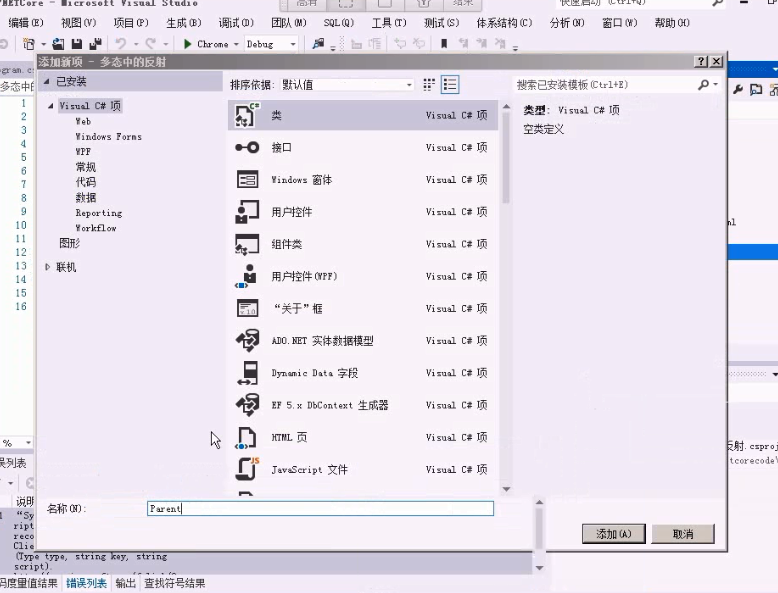Click the Save All toolbar icon
The width and height of the screenshot is (778, 593).
pos(95,44)
